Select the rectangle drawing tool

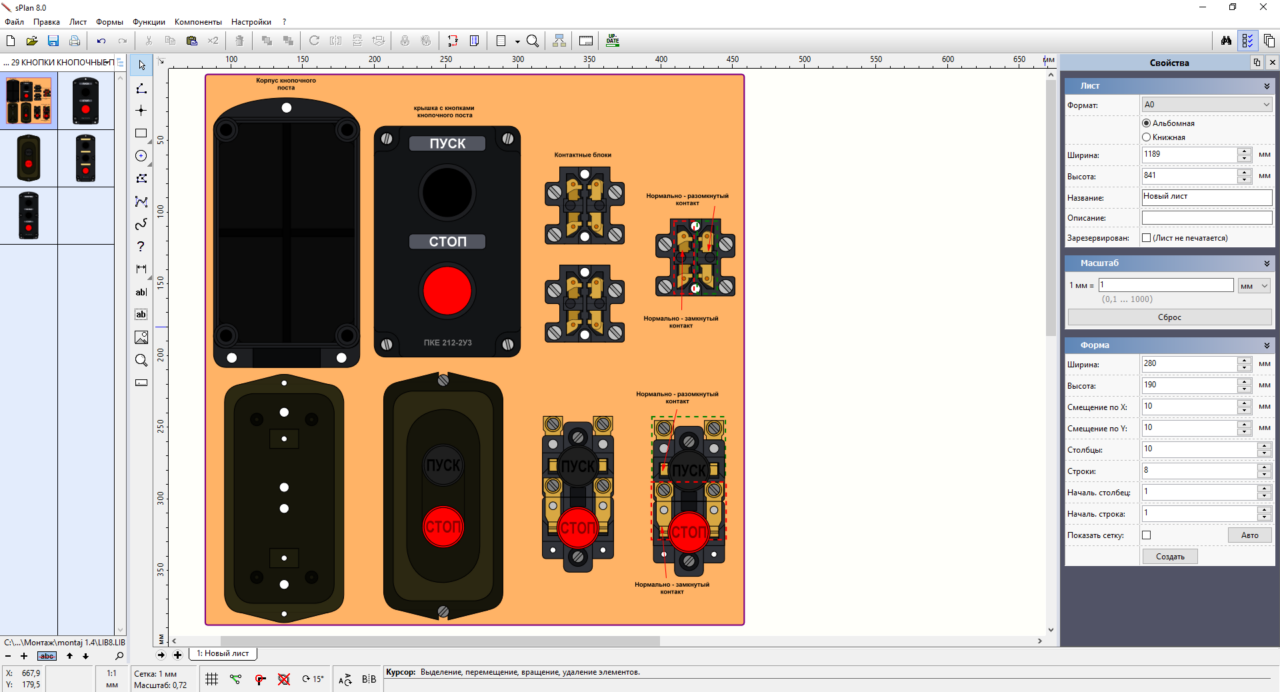click(141, 133)
